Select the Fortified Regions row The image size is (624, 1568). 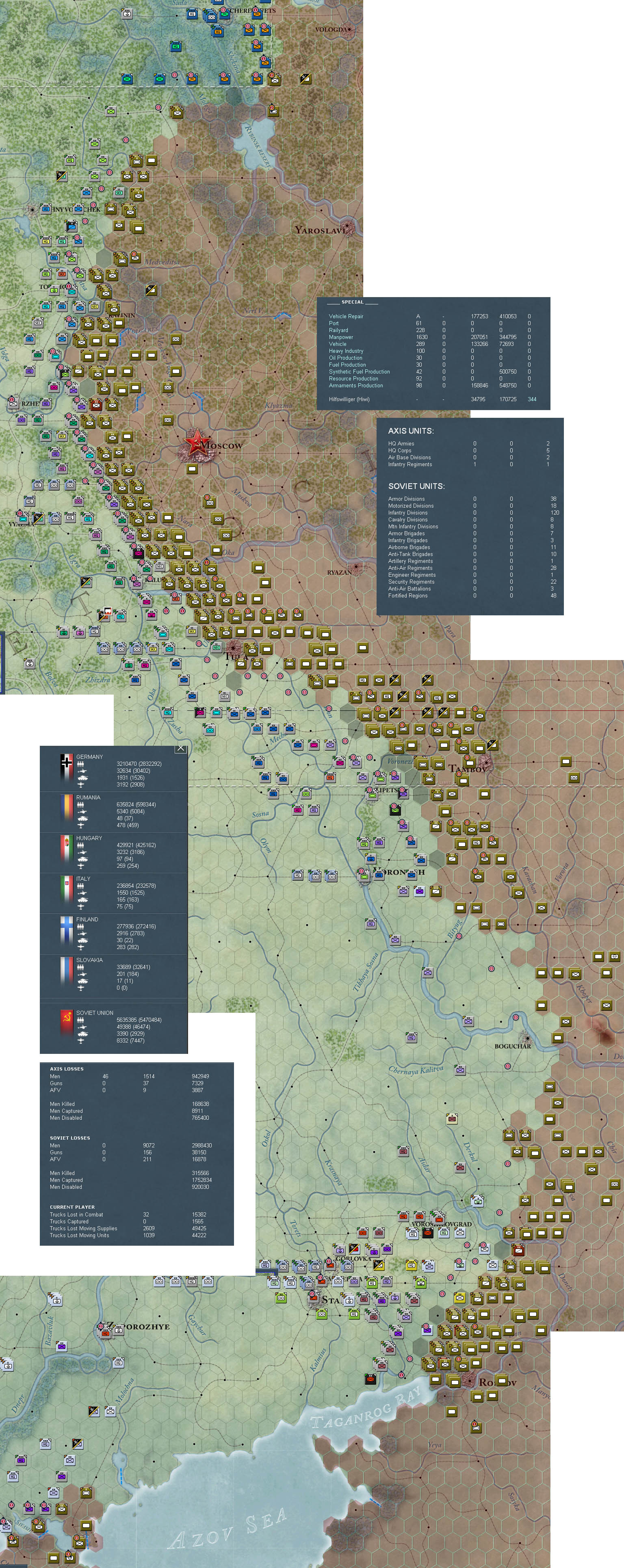[472, 596]
